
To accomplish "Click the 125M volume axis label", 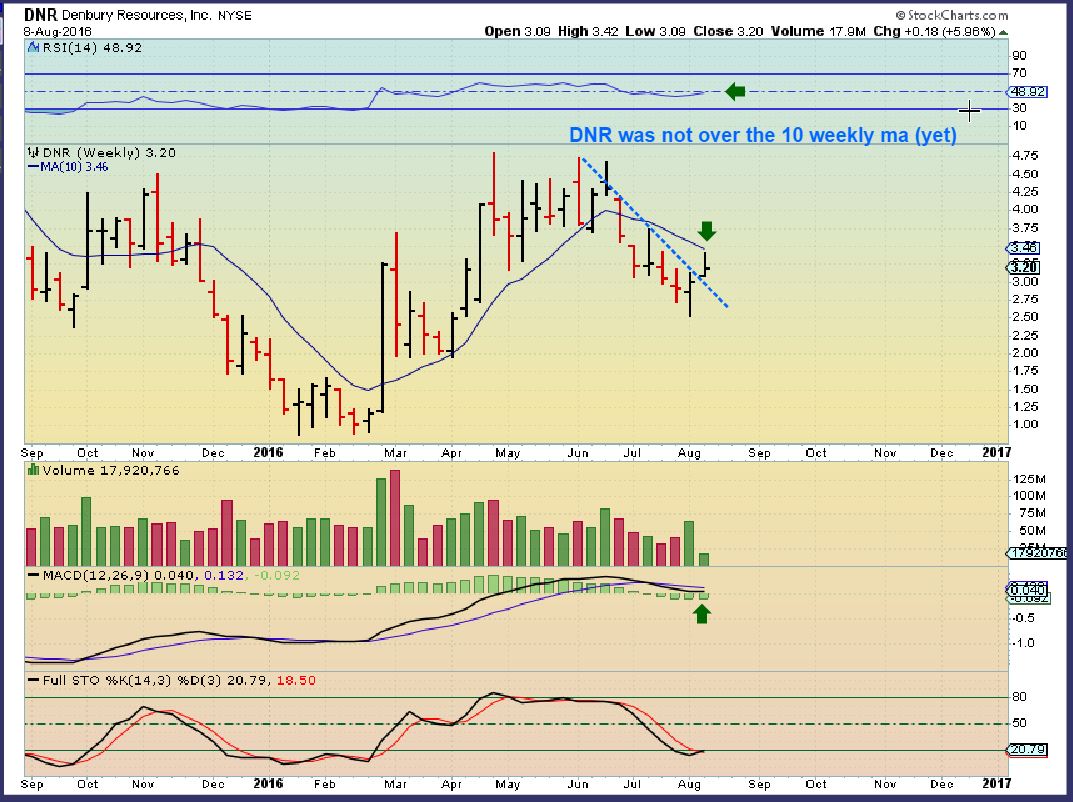I will [x=1030, y=479].
